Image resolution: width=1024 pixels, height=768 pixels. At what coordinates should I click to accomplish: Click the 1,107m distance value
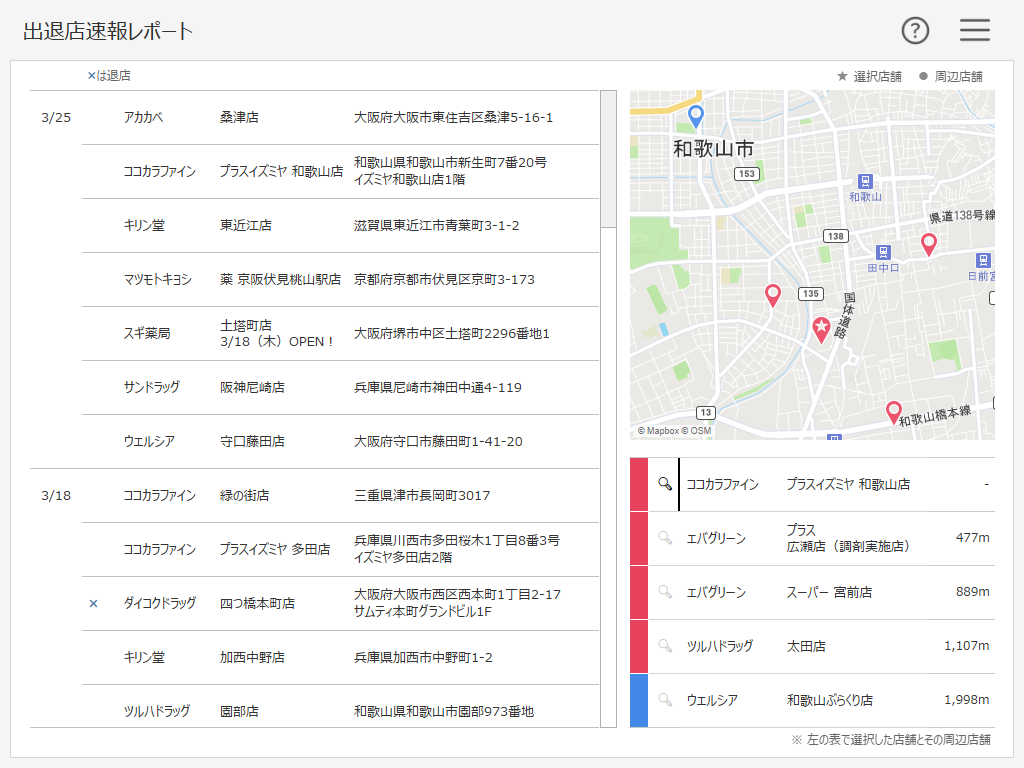(x=967, y=646)
